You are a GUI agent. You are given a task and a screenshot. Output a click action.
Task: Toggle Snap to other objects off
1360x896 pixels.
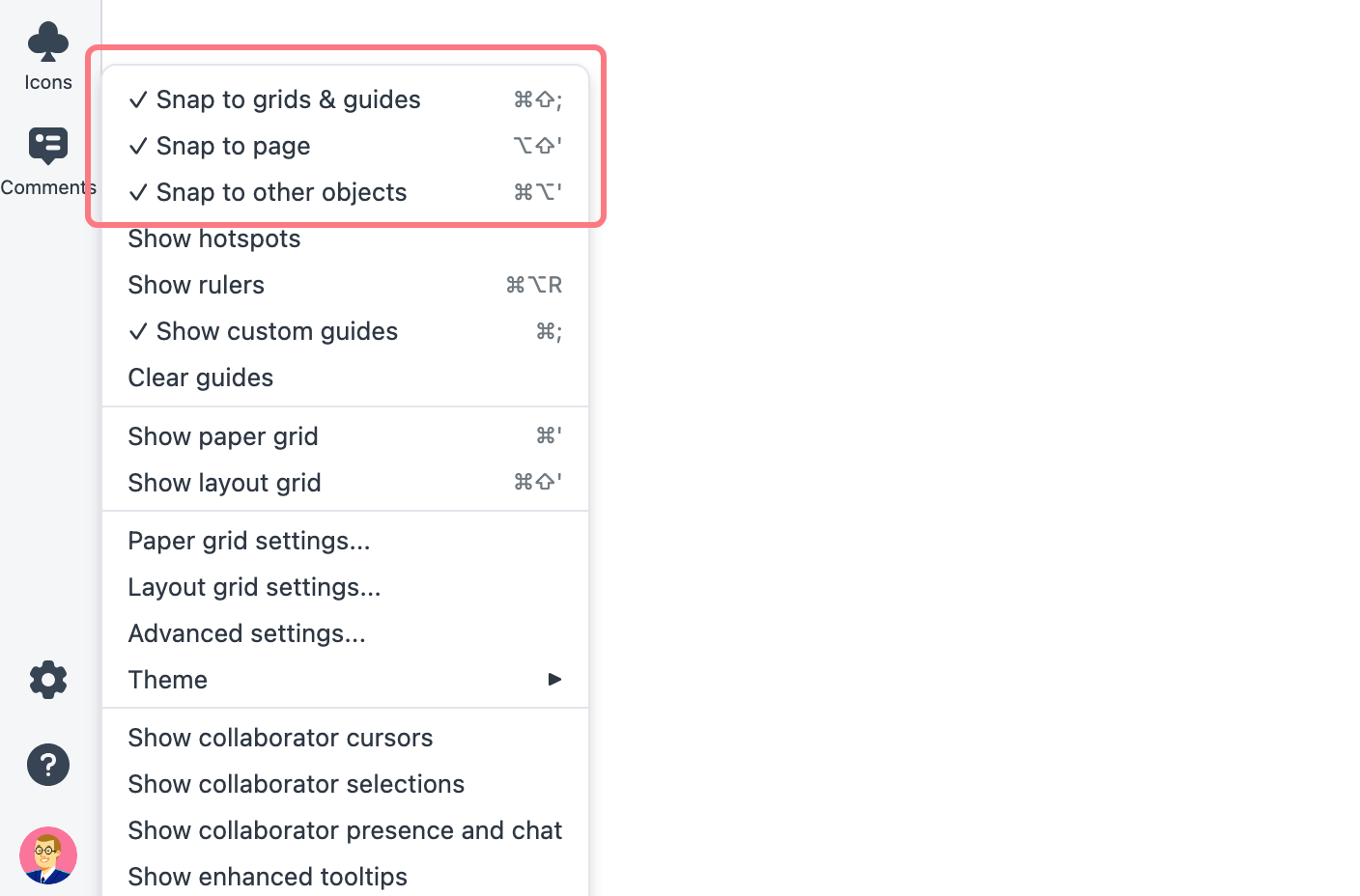345,192
